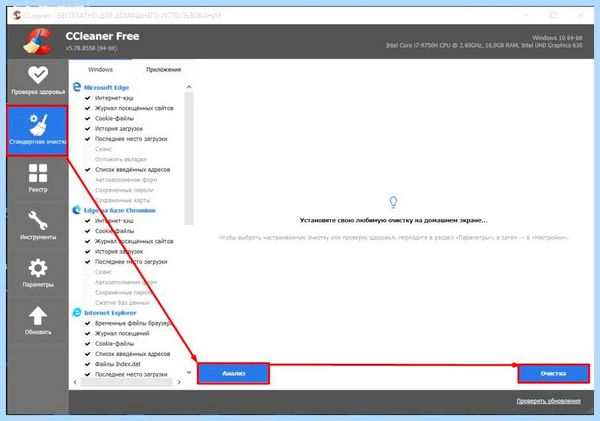Viewport: 600px width, 421px height.
Task: Uncheck История загрузок under Microsoft Edge
Action: (88, 129)
